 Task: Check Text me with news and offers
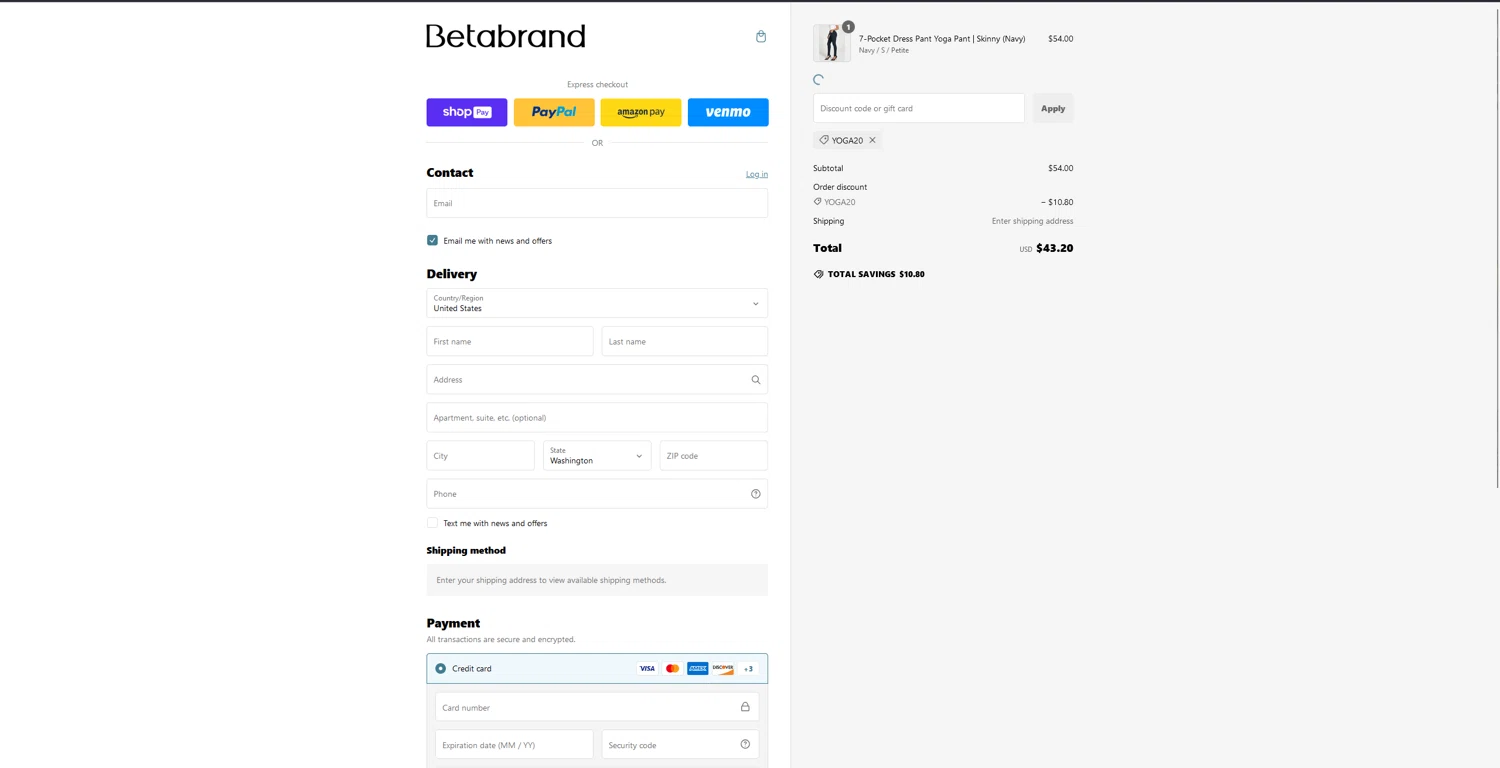pos(432,523)
